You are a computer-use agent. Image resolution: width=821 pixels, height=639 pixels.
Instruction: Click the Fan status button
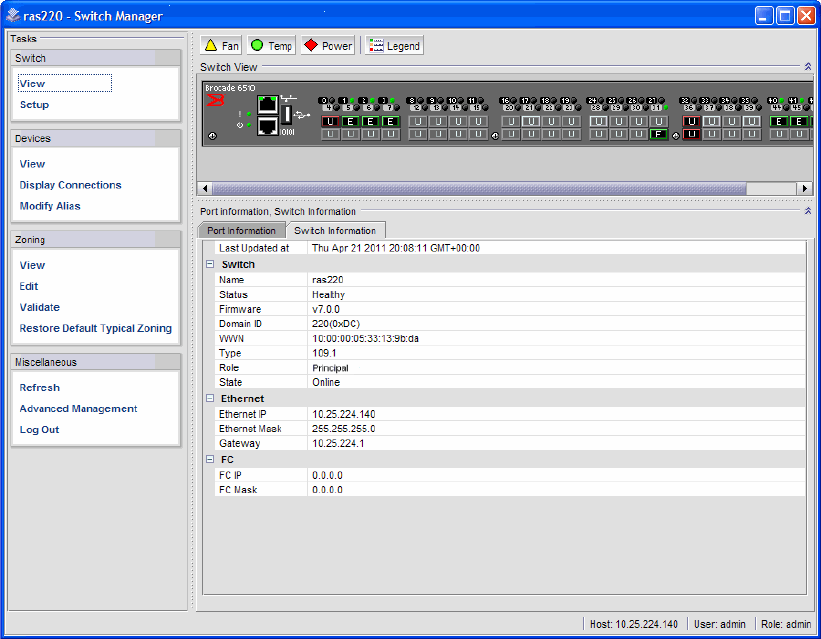(222, 46)
